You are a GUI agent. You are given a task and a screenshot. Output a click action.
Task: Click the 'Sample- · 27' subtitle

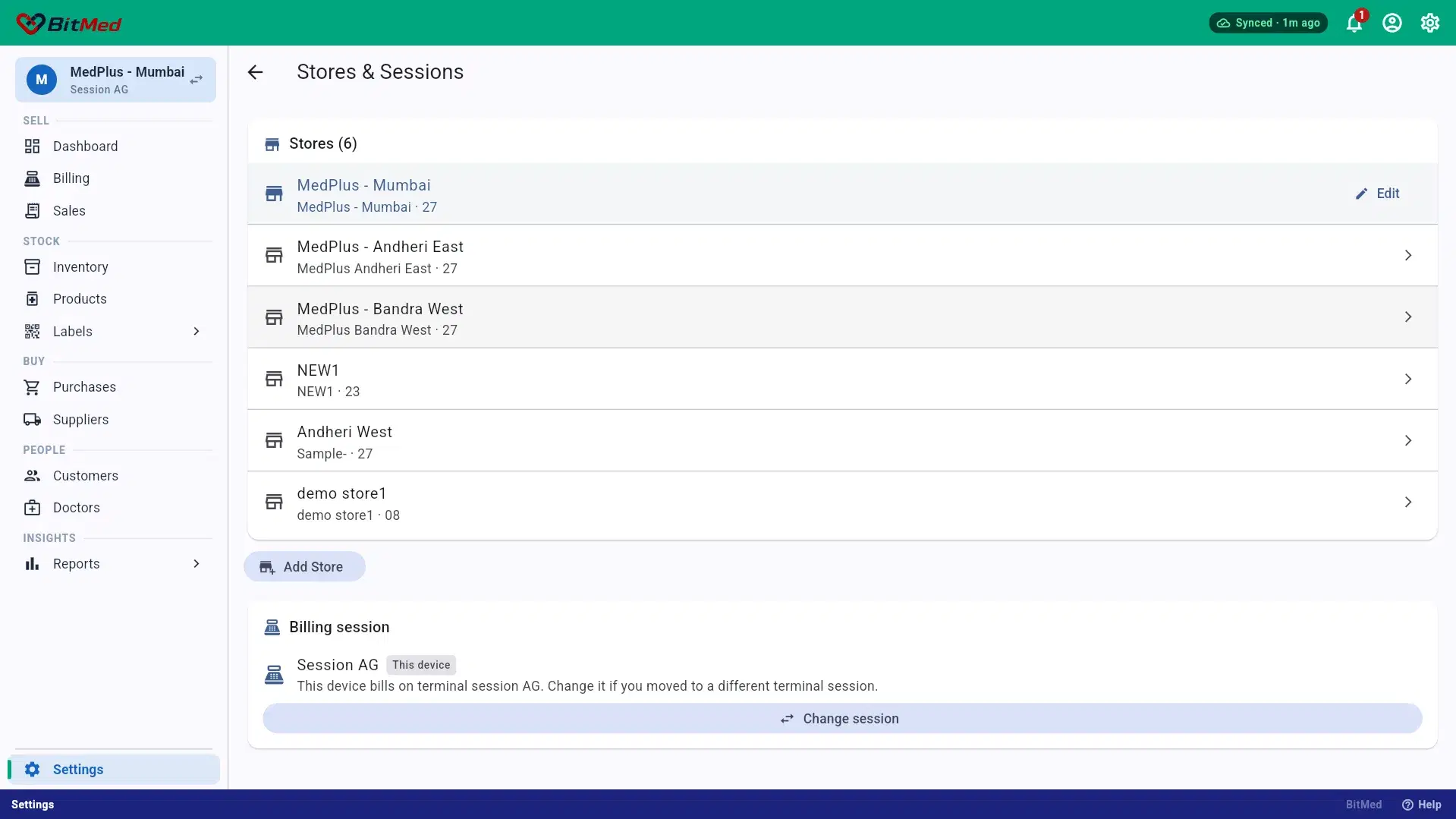pyautogui.click(x=335, y=454)
